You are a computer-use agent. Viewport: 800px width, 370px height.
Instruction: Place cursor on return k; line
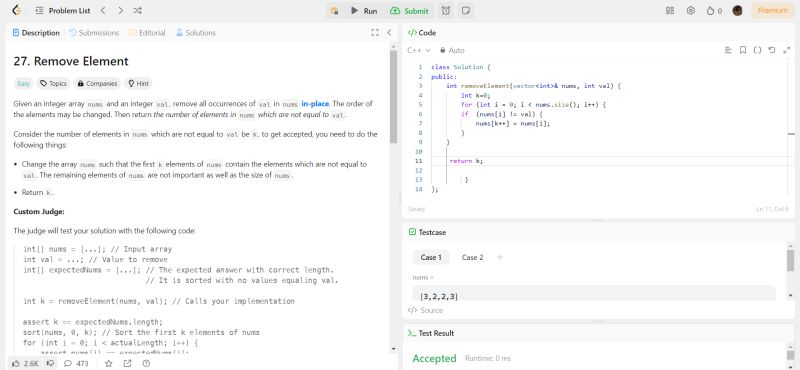tap(466, 161)
